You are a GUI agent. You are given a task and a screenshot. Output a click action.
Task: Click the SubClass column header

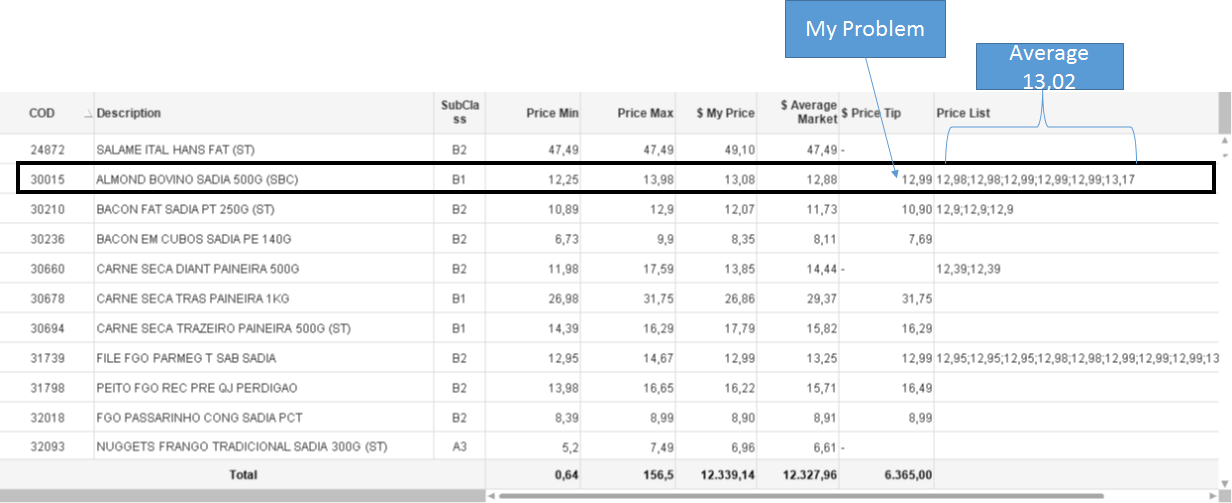tap(459, 112)
